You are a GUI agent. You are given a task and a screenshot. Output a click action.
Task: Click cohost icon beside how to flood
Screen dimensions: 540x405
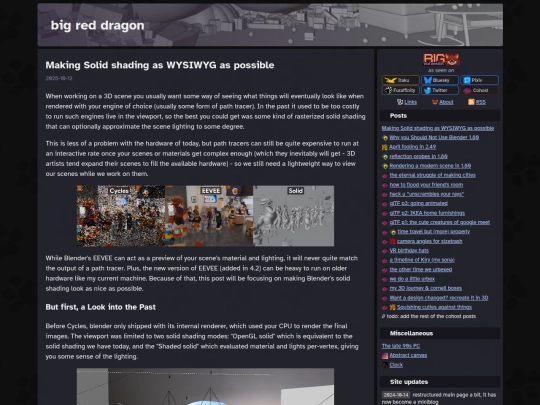[385, 185]
